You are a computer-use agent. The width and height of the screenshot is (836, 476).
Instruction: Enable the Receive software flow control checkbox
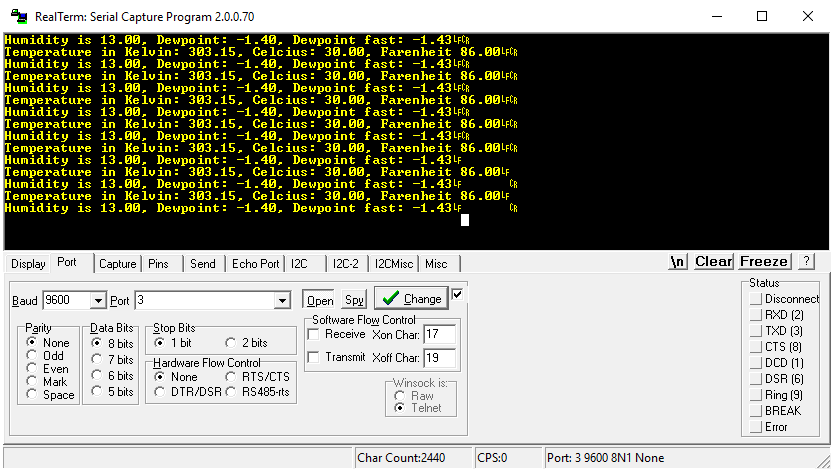click(x=314, y=334)
